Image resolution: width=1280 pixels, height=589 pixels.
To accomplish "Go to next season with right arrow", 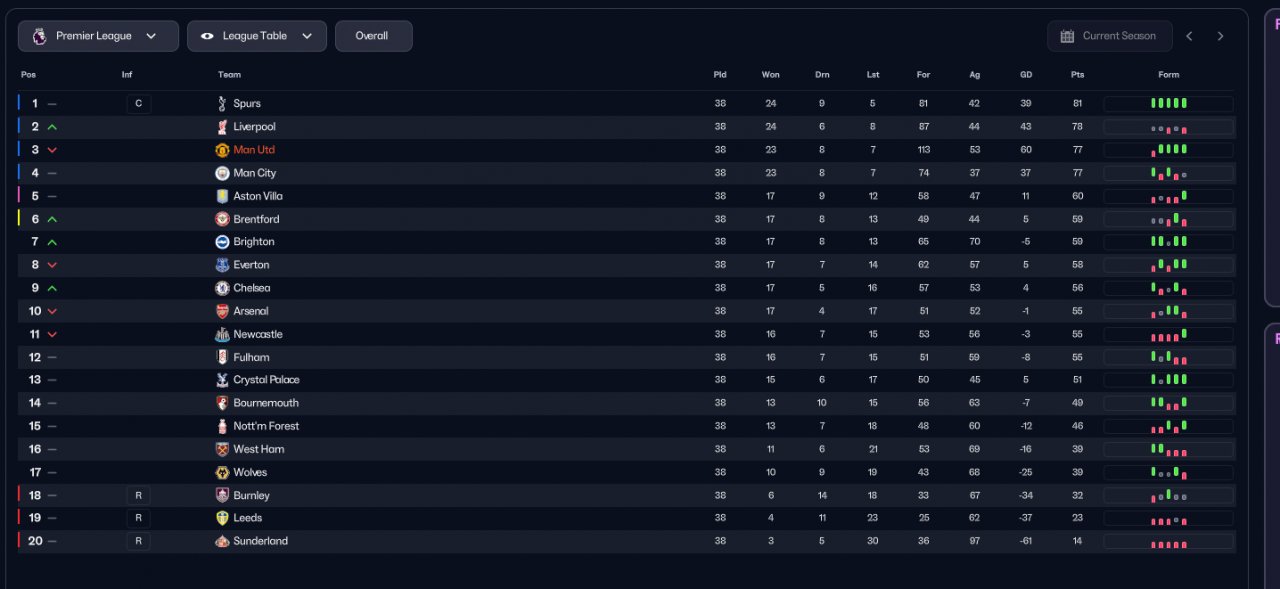I will point(1220,36).
